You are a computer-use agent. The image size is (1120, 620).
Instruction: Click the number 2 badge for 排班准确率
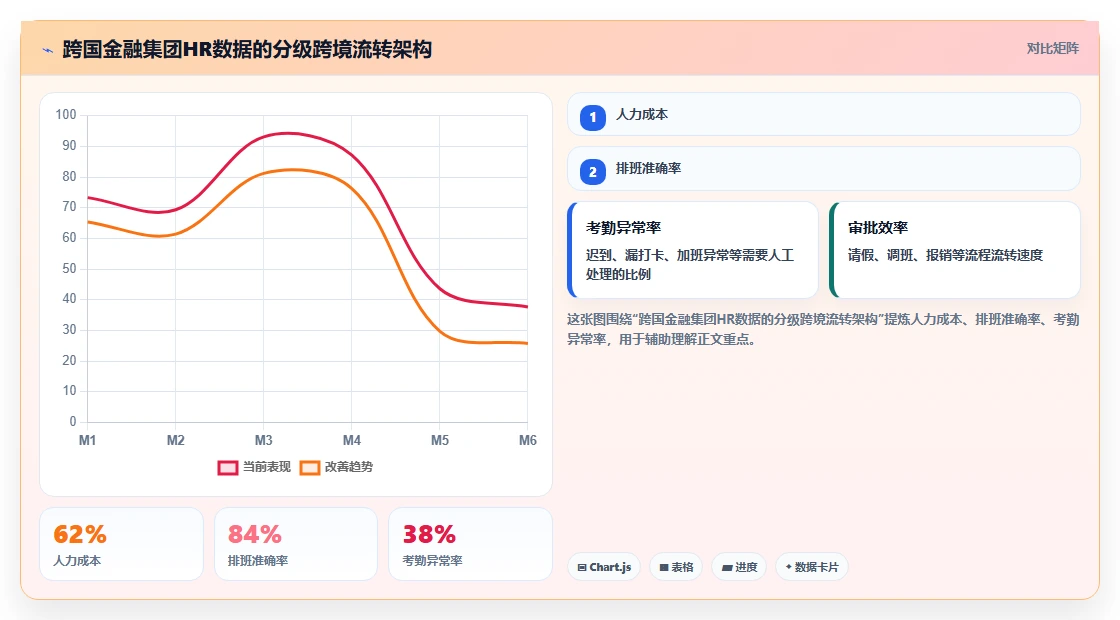(593, 172)
